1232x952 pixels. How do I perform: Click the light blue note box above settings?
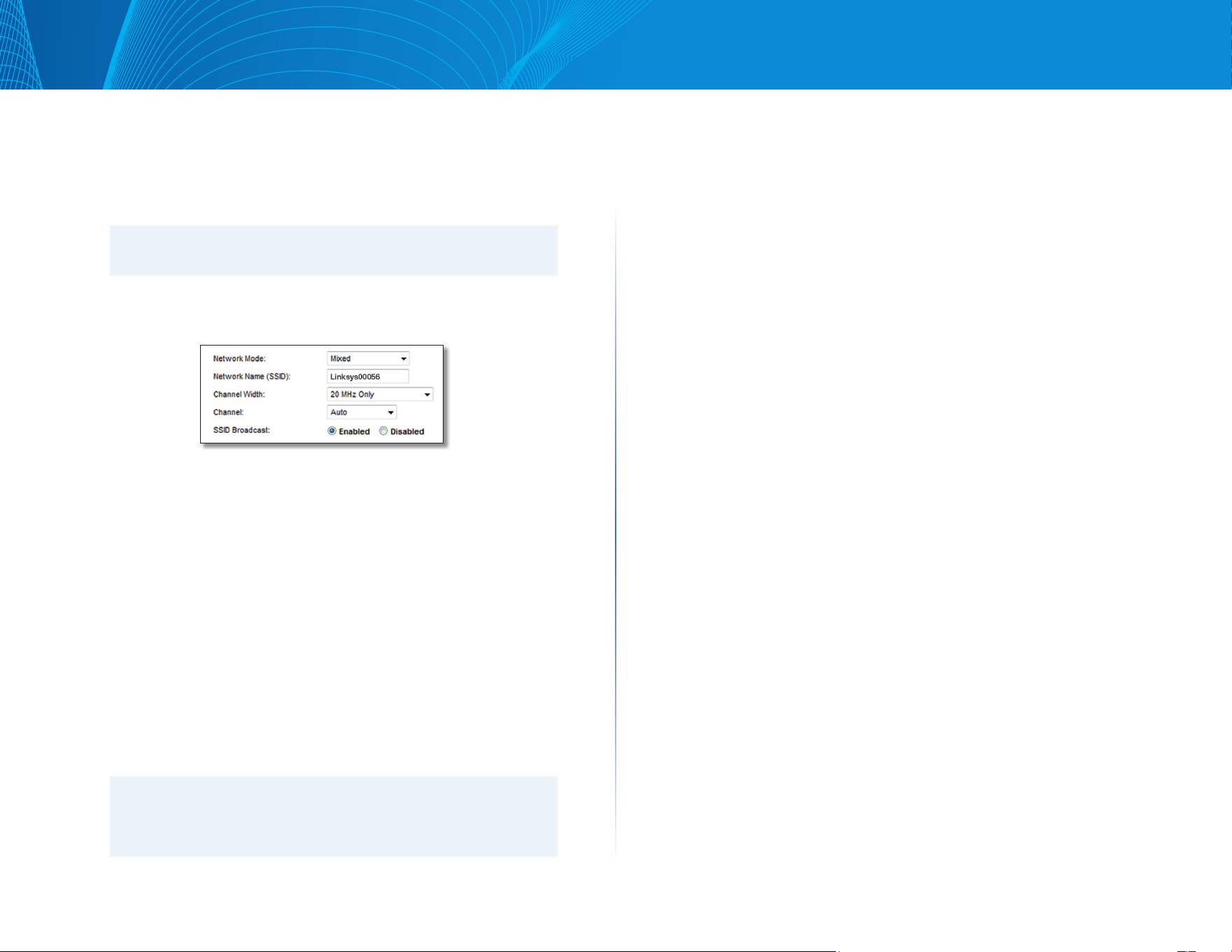(334, 250)
